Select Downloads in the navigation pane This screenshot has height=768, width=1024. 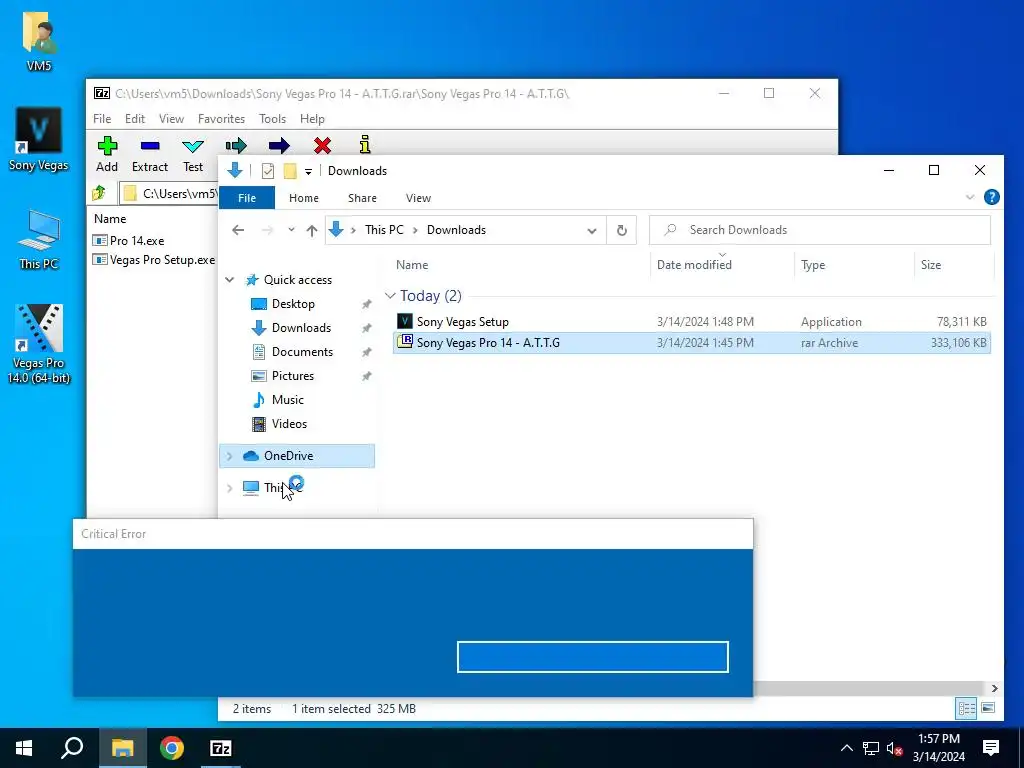301,328
